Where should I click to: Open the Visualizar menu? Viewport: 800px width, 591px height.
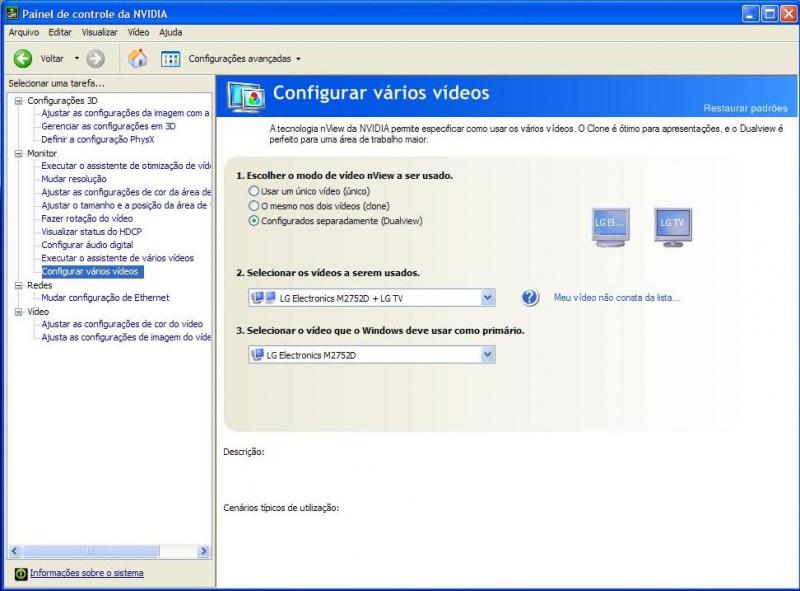[x=99, y=32]
